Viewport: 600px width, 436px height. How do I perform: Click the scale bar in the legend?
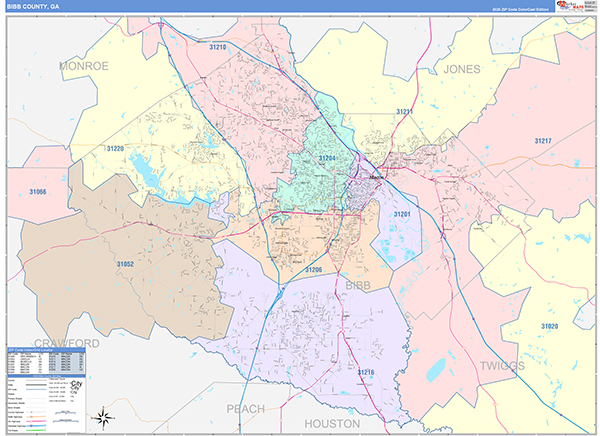coord(62,410)
